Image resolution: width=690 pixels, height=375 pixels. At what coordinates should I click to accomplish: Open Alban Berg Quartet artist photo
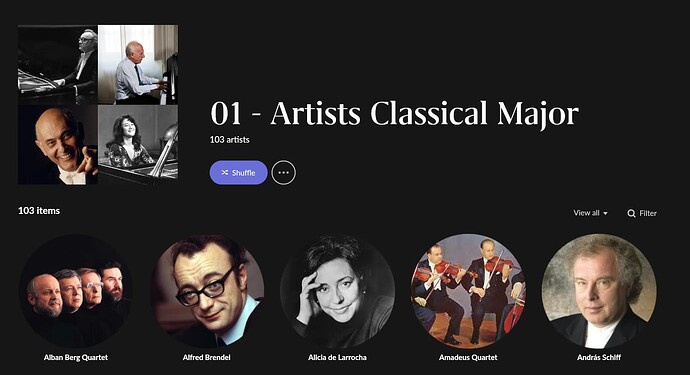click(76, 290)
